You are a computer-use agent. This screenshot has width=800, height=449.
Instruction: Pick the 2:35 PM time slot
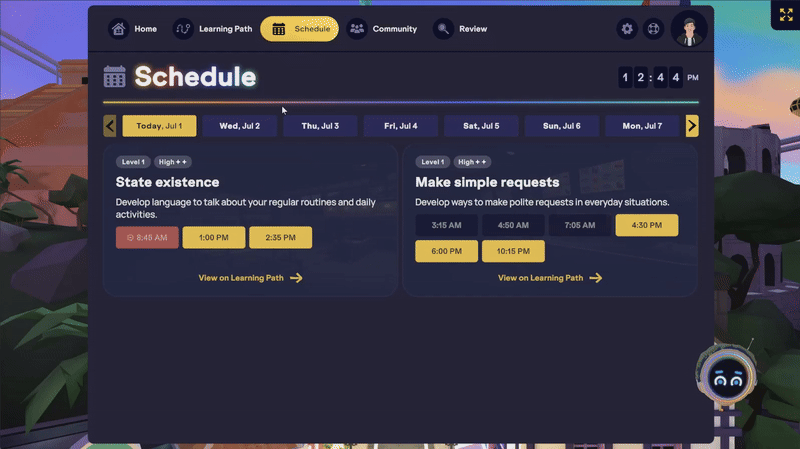click(281, 238)
